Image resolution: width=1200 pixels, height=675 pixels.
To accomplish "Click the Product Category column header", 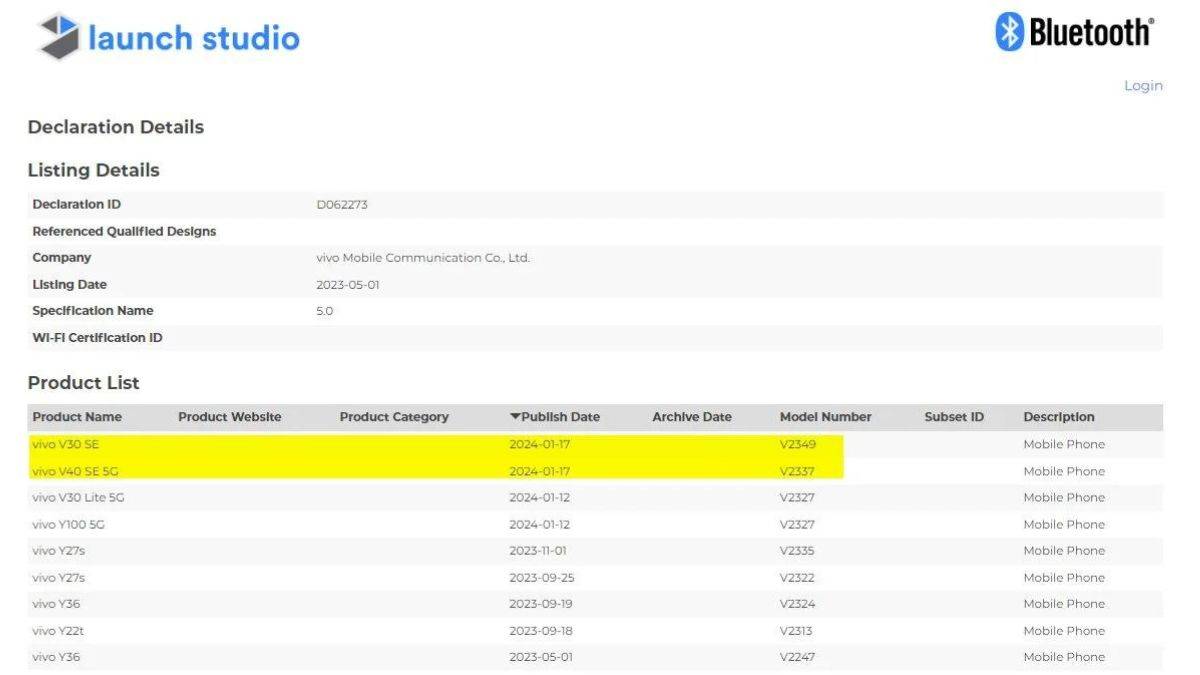I will [394, 417].
